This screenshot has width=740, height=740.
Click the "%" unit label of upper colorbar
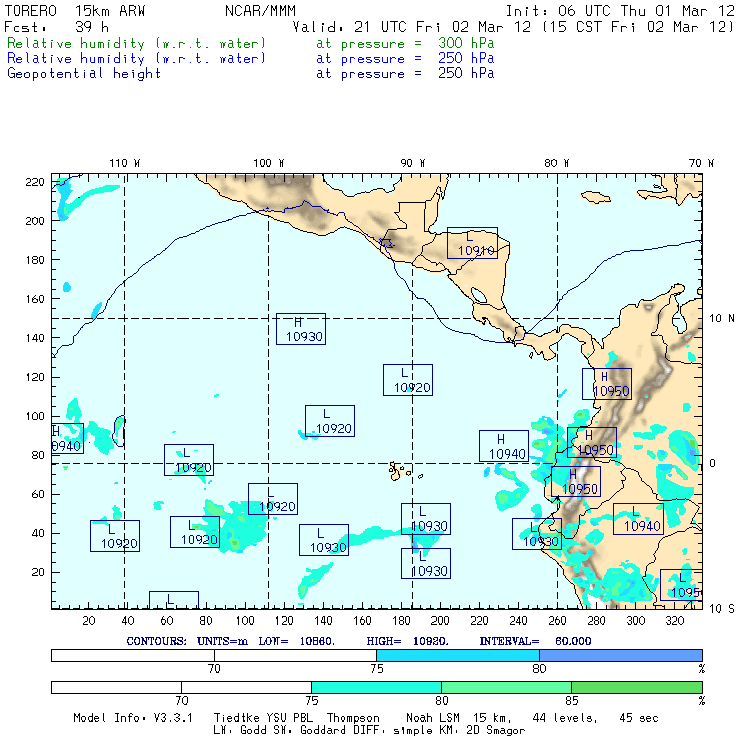701,668
